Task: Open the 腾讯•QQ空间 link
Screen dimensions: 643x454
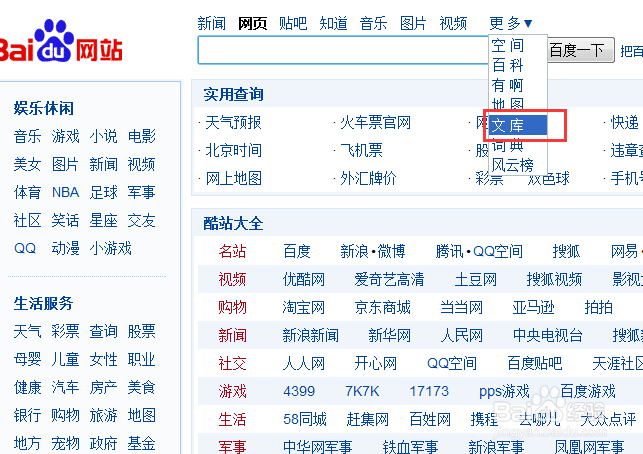Action: coord(479,251)
